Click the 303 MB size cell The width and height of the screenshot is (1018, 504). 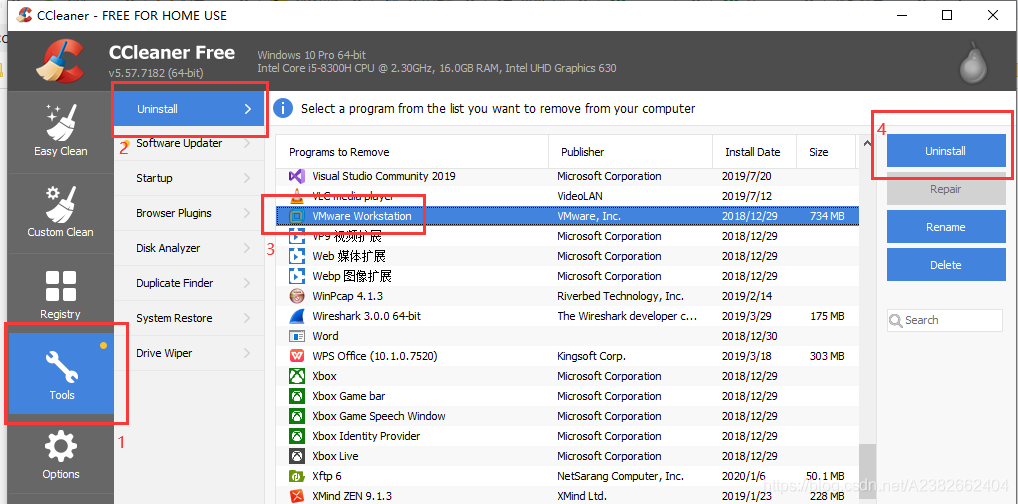826,356
